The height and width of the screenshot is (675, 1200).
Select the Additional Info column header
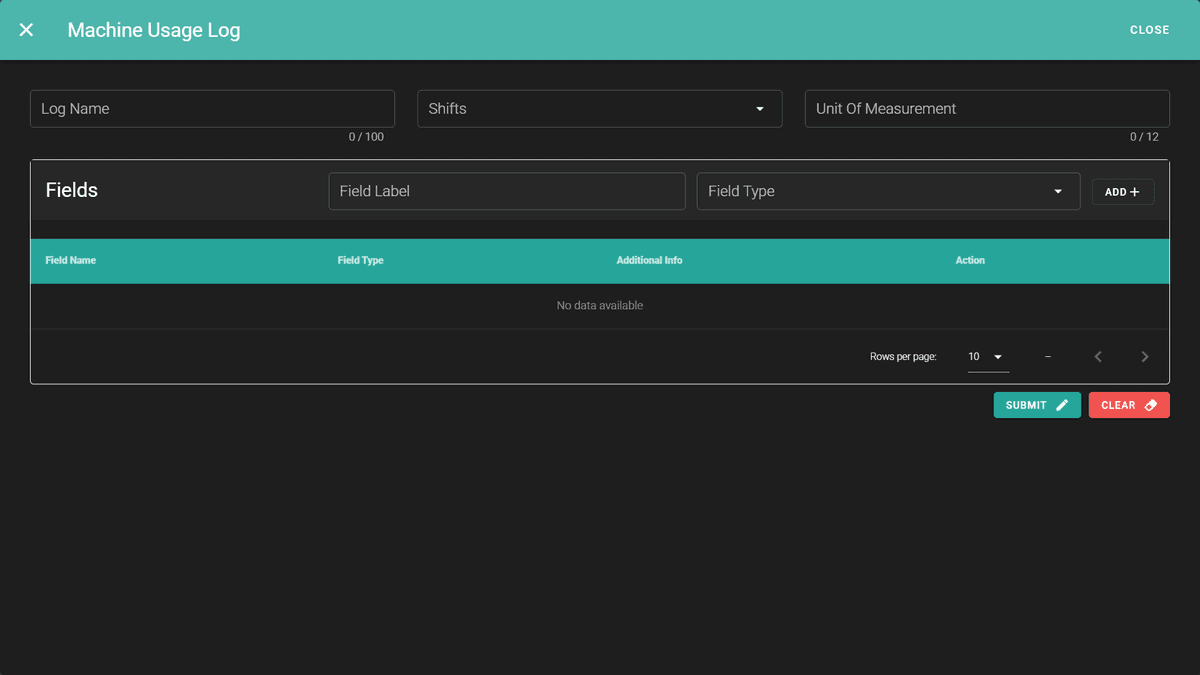pyautogui.click(x=649, y=260)
